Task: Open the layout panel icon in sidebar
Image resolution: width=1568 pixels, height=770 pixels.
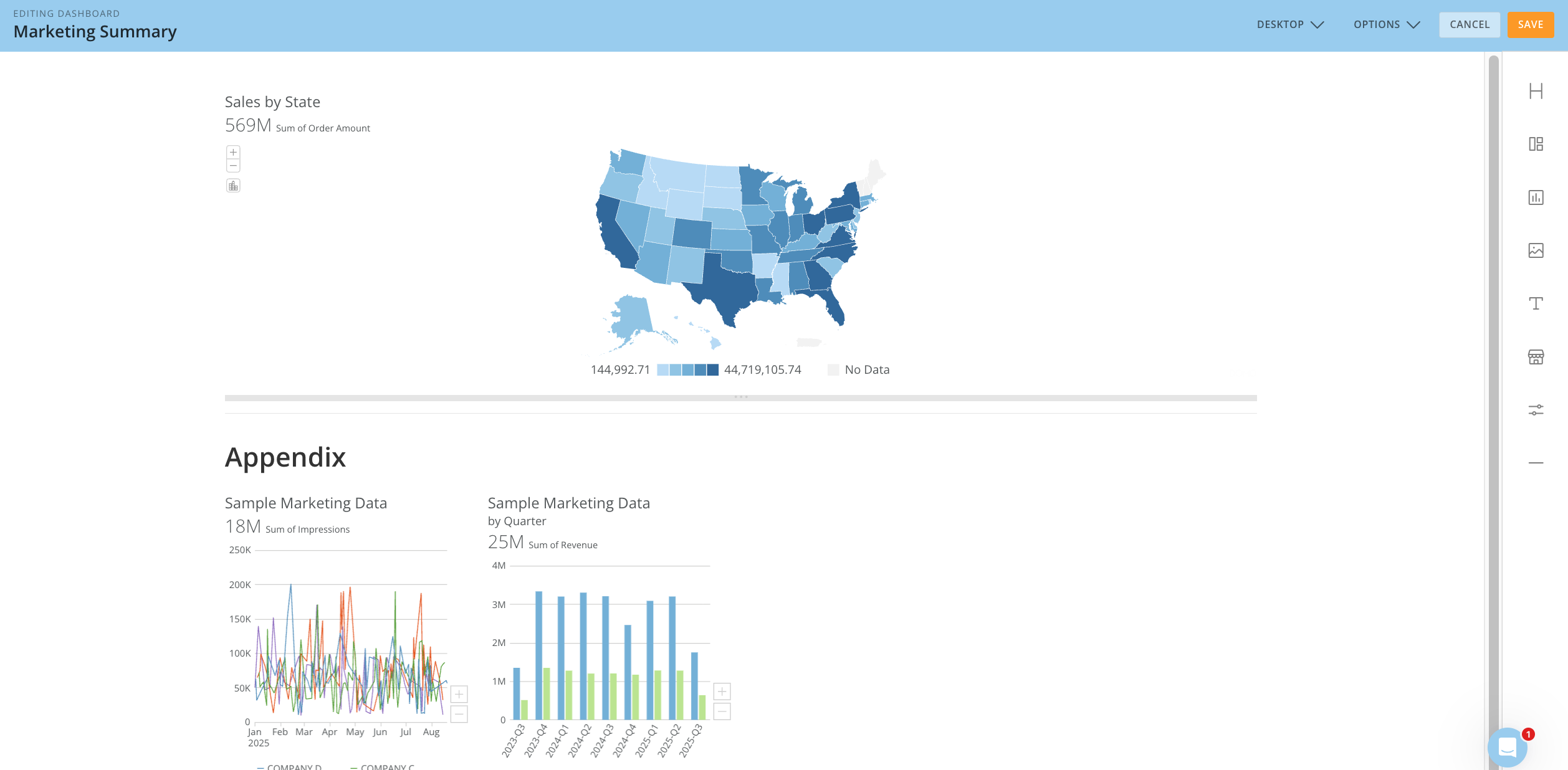Action: pos(1536,145)
